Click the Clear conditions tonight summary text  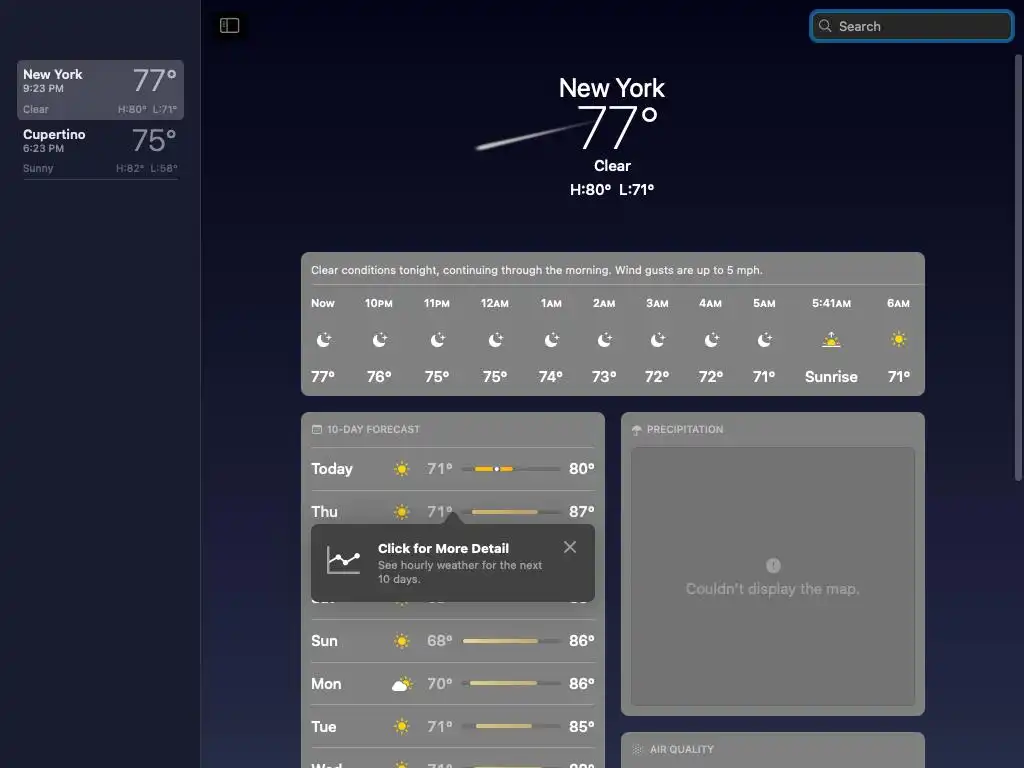[x=537, y=270]
